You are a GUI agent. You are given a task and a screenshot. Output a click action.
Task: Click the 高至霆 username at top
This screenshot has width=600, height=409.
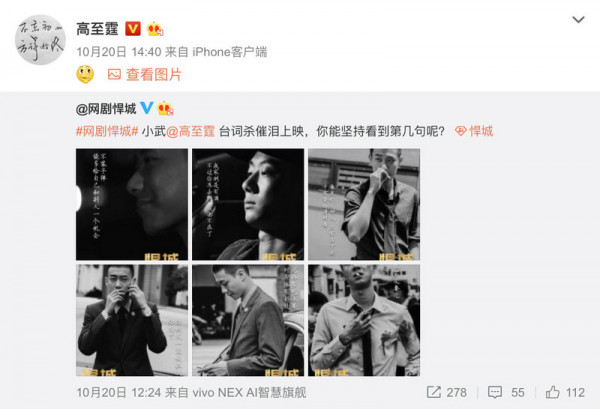click(x=98, y=29)
